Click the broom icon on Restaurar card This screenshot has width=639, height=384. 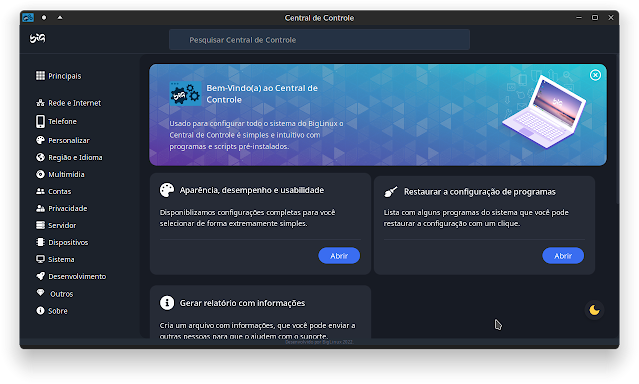coord(391,192)
